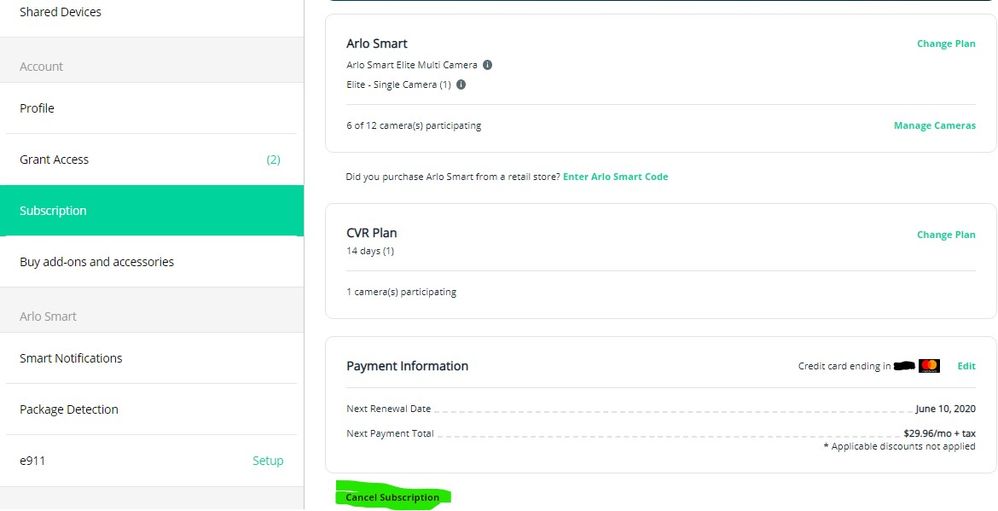
Task: Click the Grant Access count (2)
Action: [273, 160]
